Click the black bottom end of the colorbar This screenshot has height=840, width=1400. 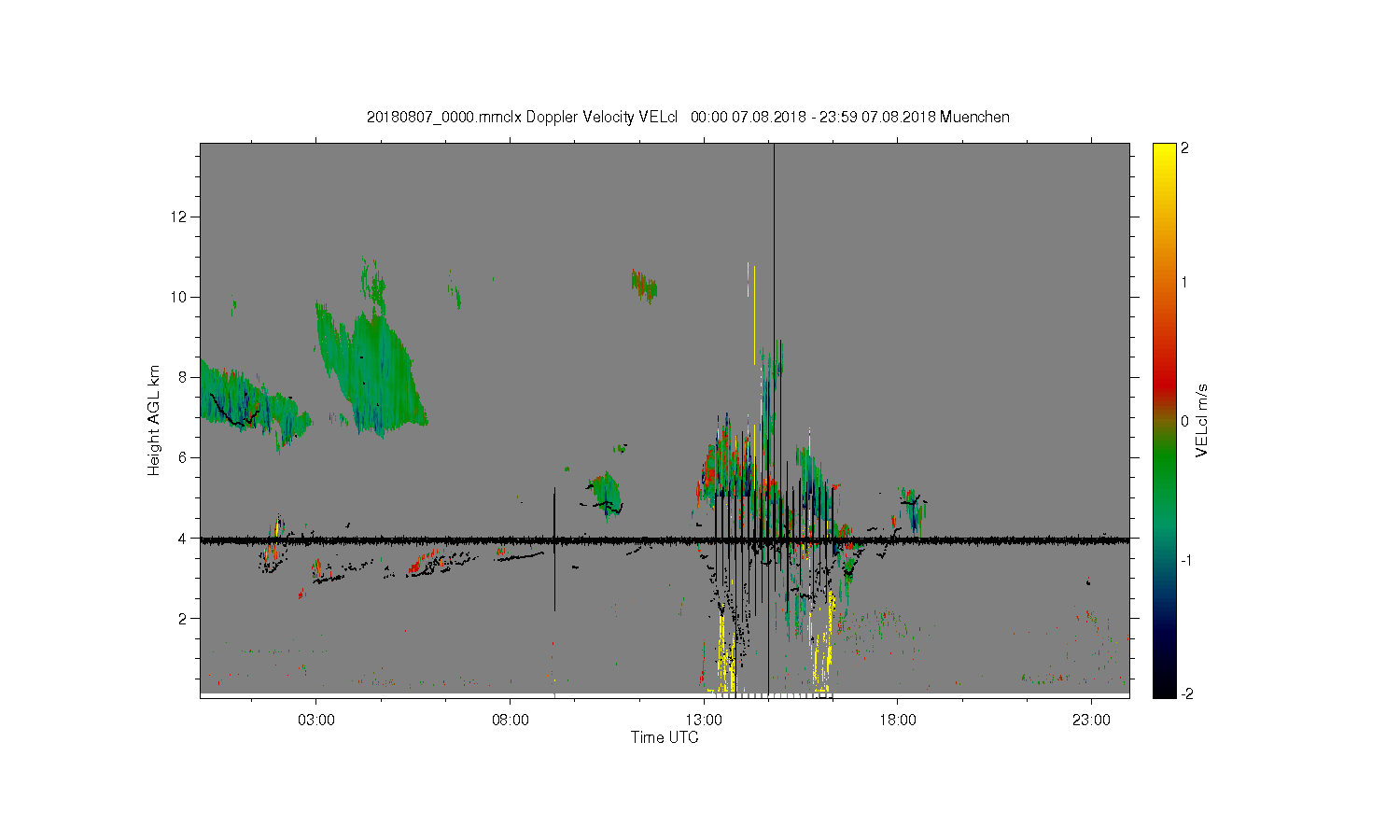pyautogui.click(x=1164, y=691)
